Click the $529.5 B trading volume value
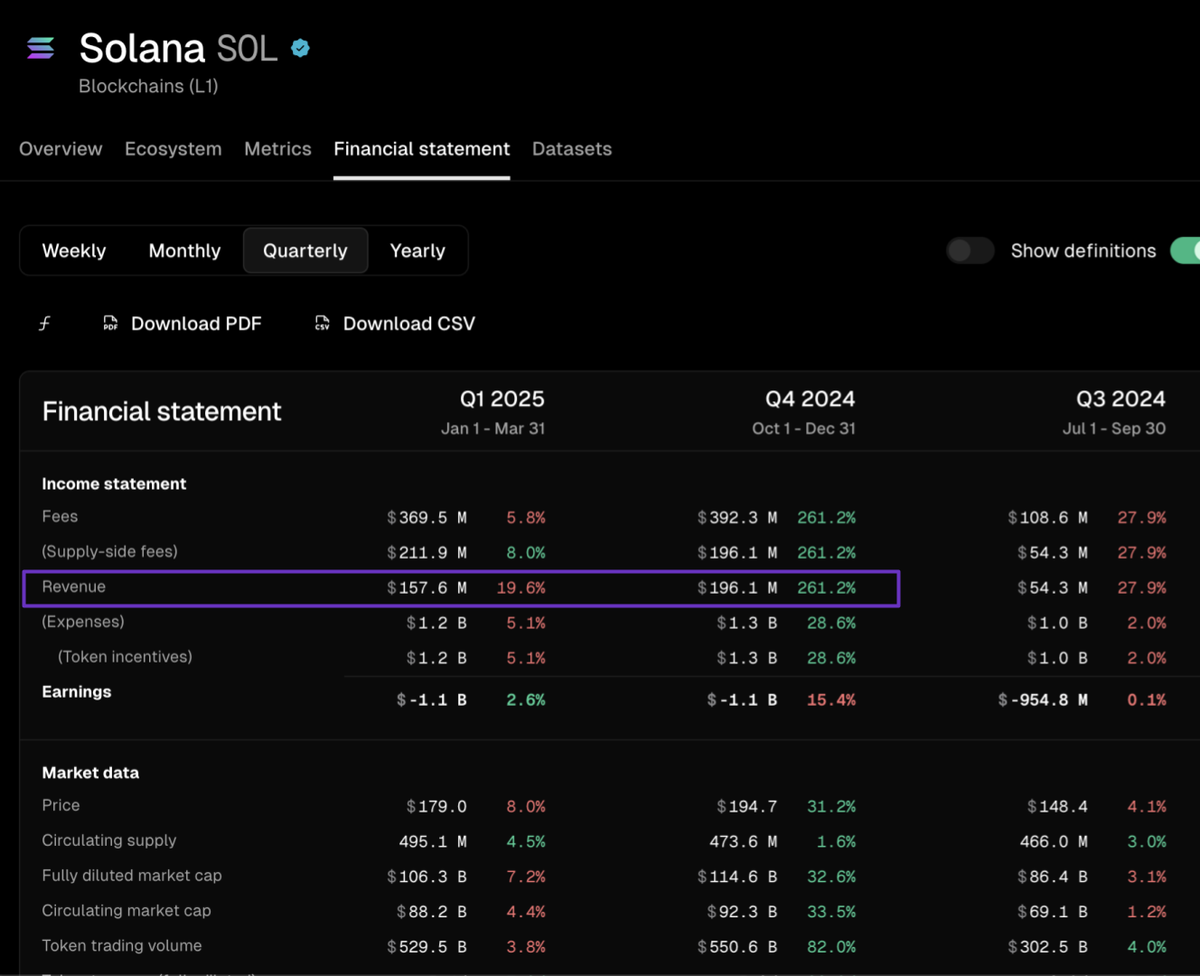Viewport: 1200px width, 976px height. click(x=427, y=947)
